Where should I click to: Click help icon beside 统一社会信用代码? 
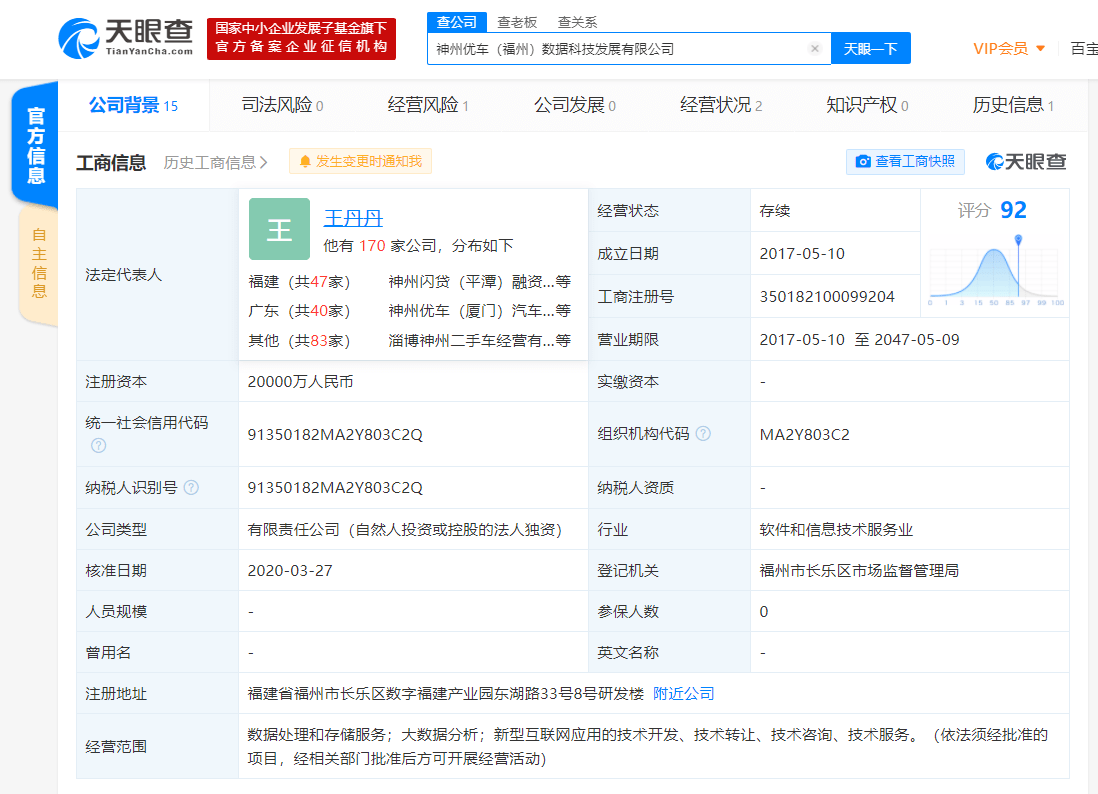(x=98, y=445)
